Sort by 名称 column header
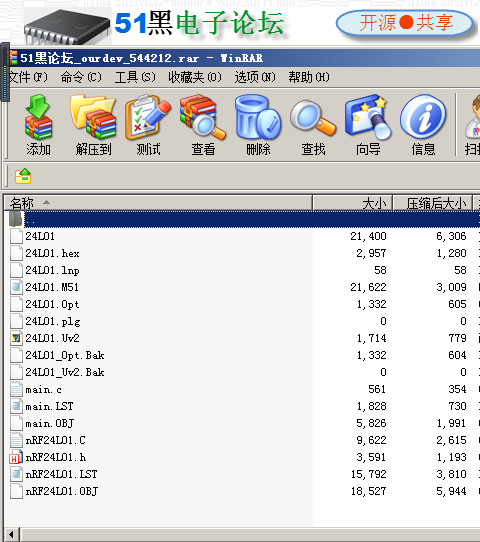 click(x=158, y=203)
